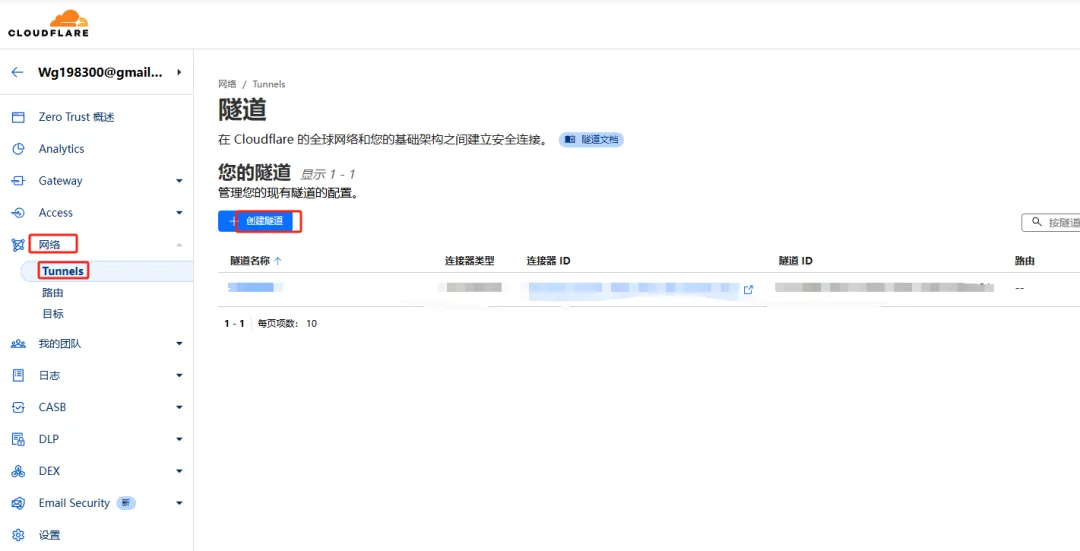Select the 网络 sidebar item
The height and width of the screenshot is (551, 1080).
pos(50,245)
